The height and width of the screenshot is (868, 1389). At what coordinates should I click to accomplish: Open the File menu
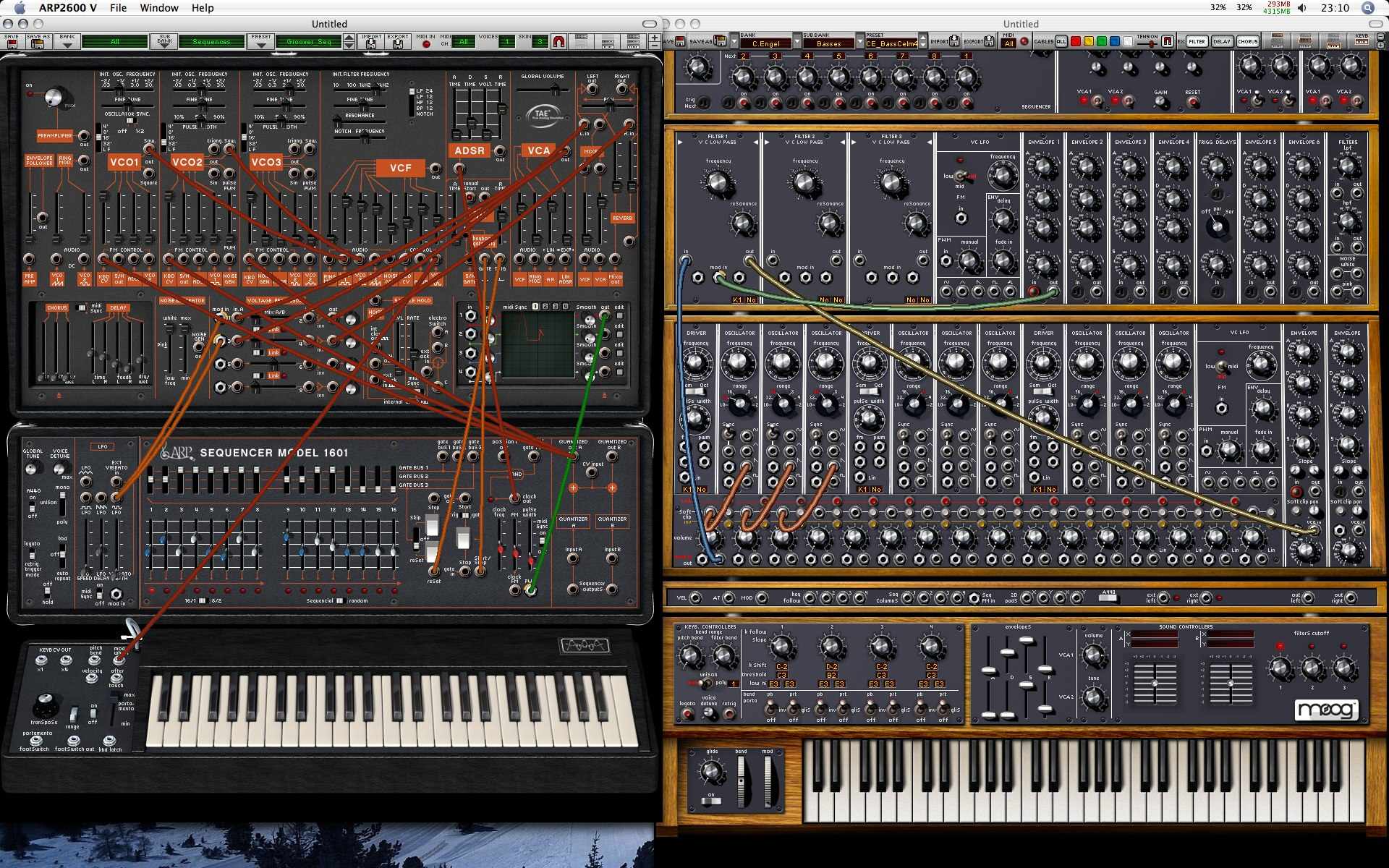(118, 8)
